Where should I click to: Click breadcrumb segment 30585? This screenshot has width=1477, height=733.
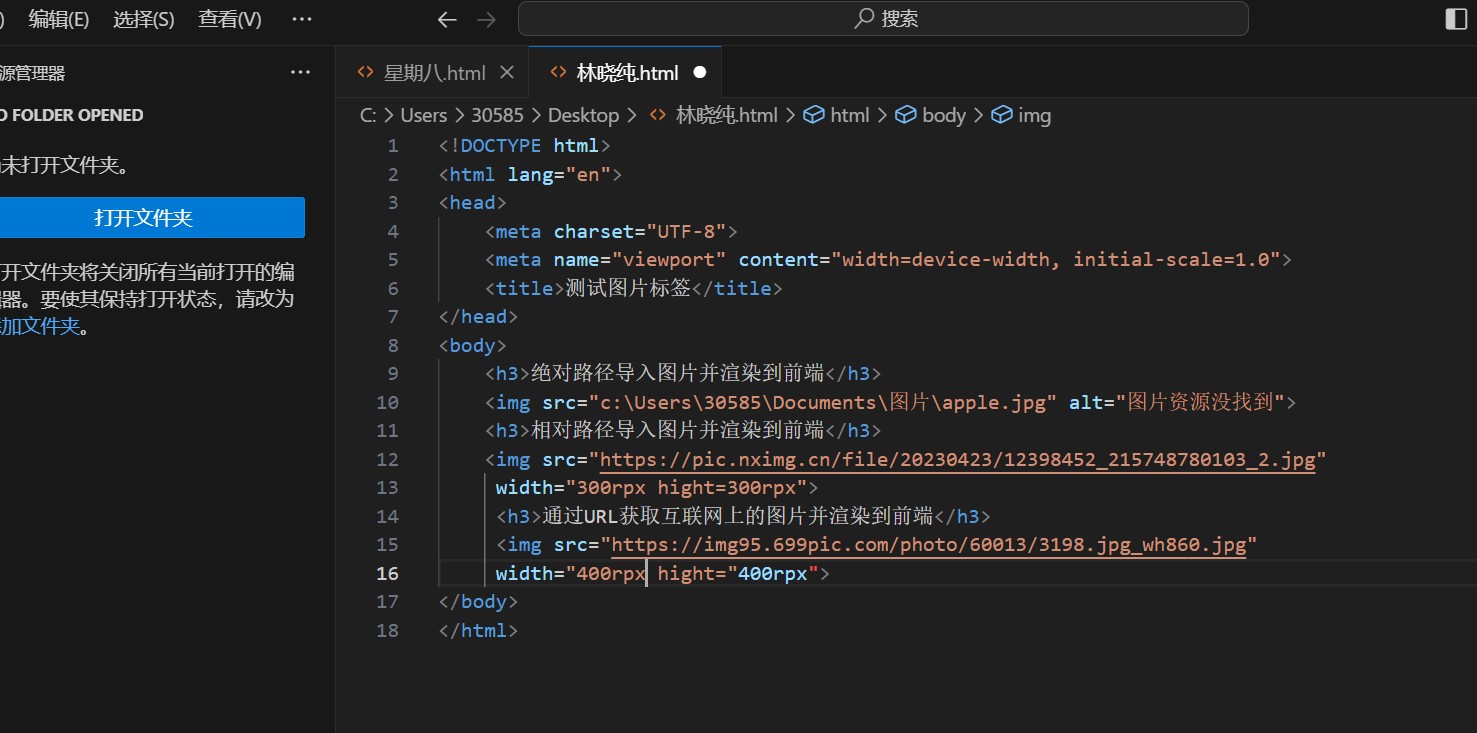498,115
